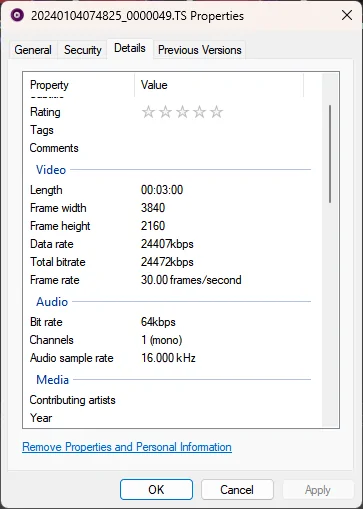
Task: Click the grayed-out Apply button
Action: pos(318,490)
